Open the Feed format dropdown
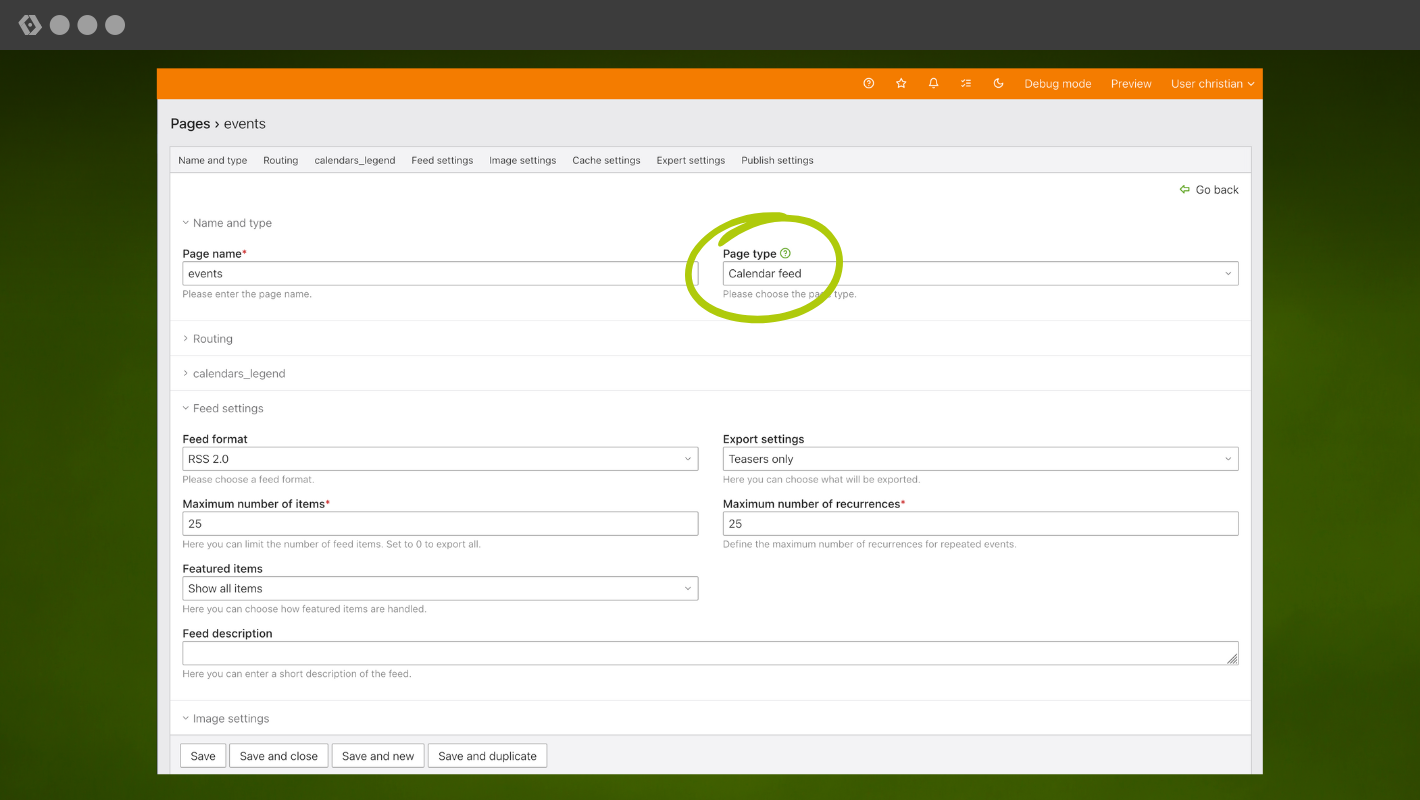The image size is (1420, 800). pyautogui.click(x=440, y=459)
